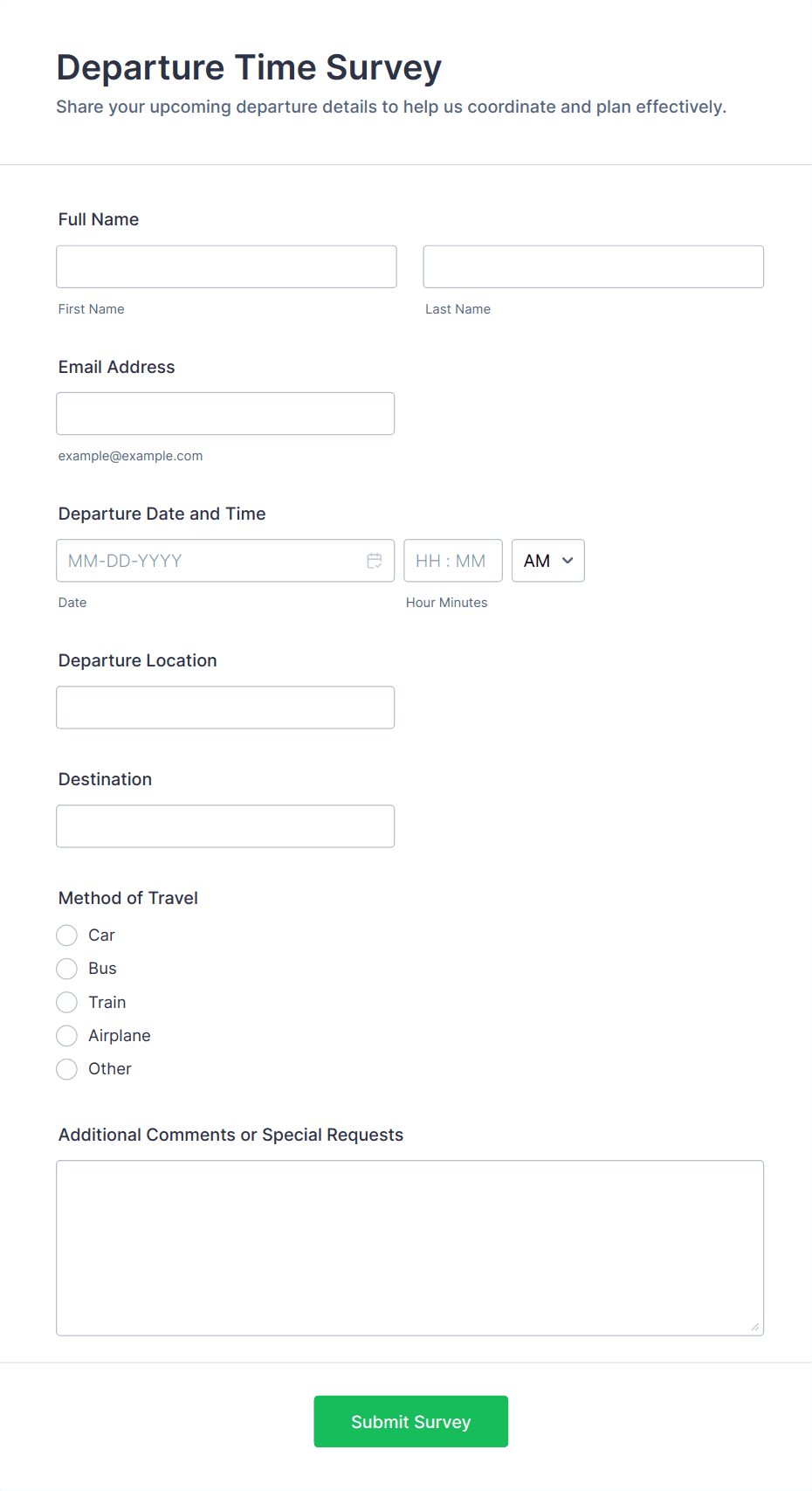Select the Bus radio button

pos(67,969)
